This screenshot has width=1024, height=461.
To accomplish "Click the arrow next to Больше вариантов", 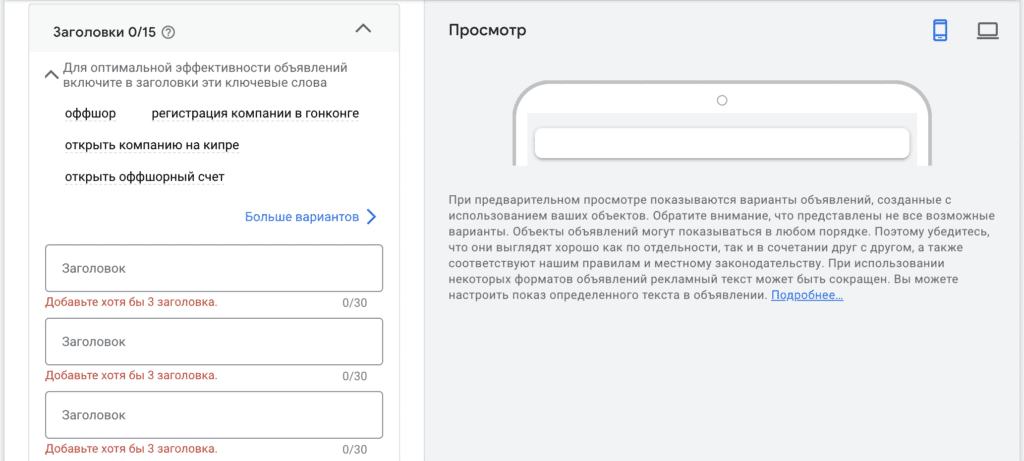I will [x=371, y=217].
